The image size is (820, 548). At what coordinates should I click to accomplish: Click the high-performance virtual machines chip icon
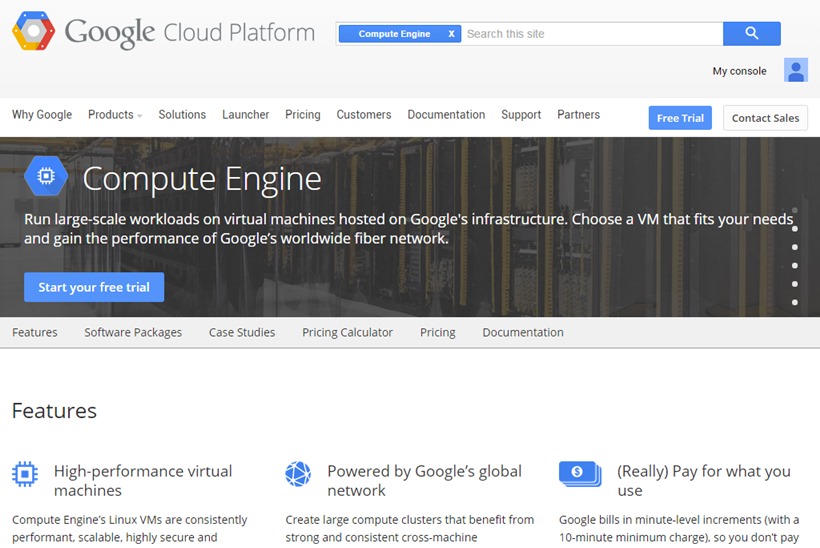point(25,474)
